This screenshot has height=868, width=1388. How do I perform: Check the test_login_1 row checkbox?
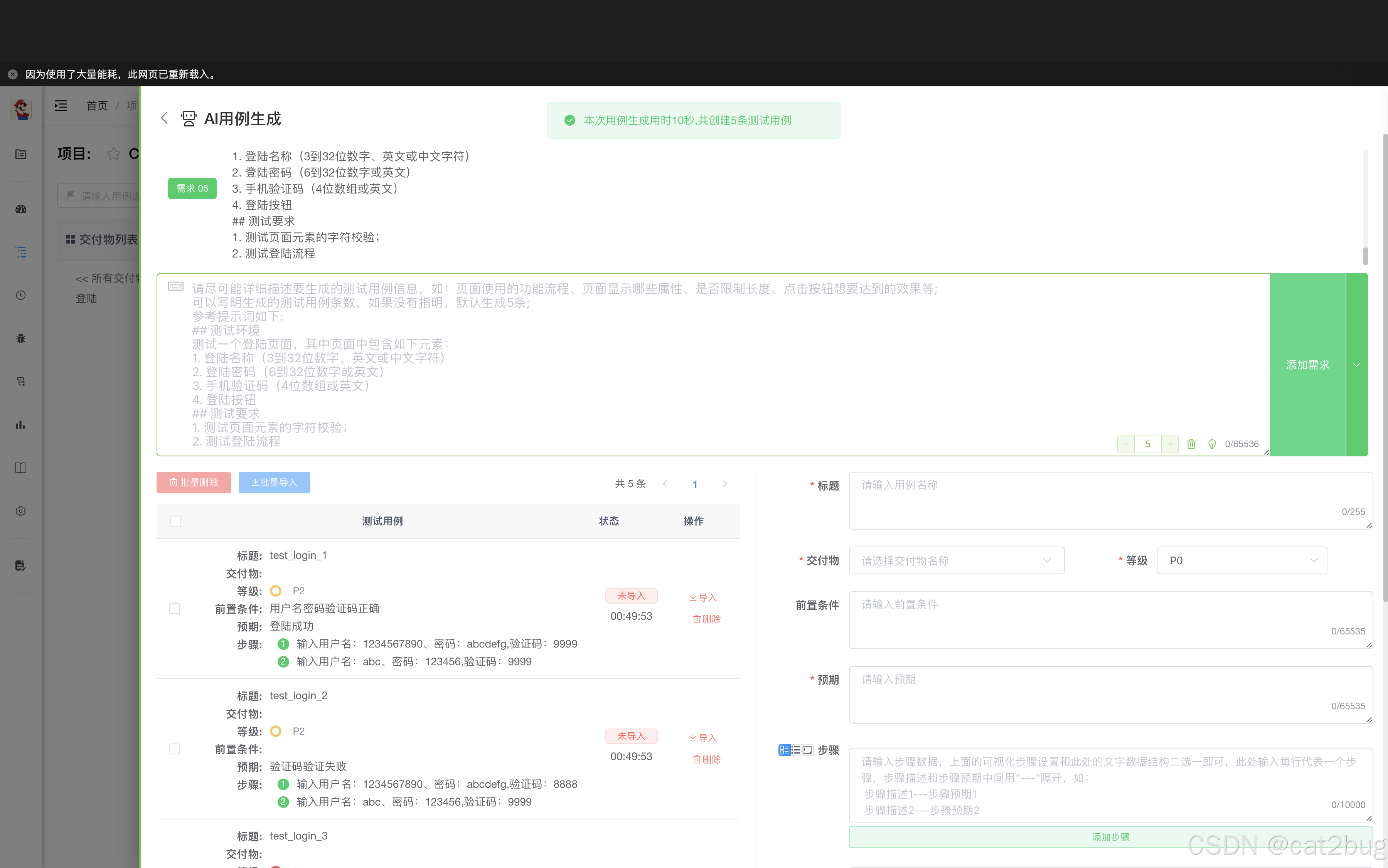[x=175, y=609]
